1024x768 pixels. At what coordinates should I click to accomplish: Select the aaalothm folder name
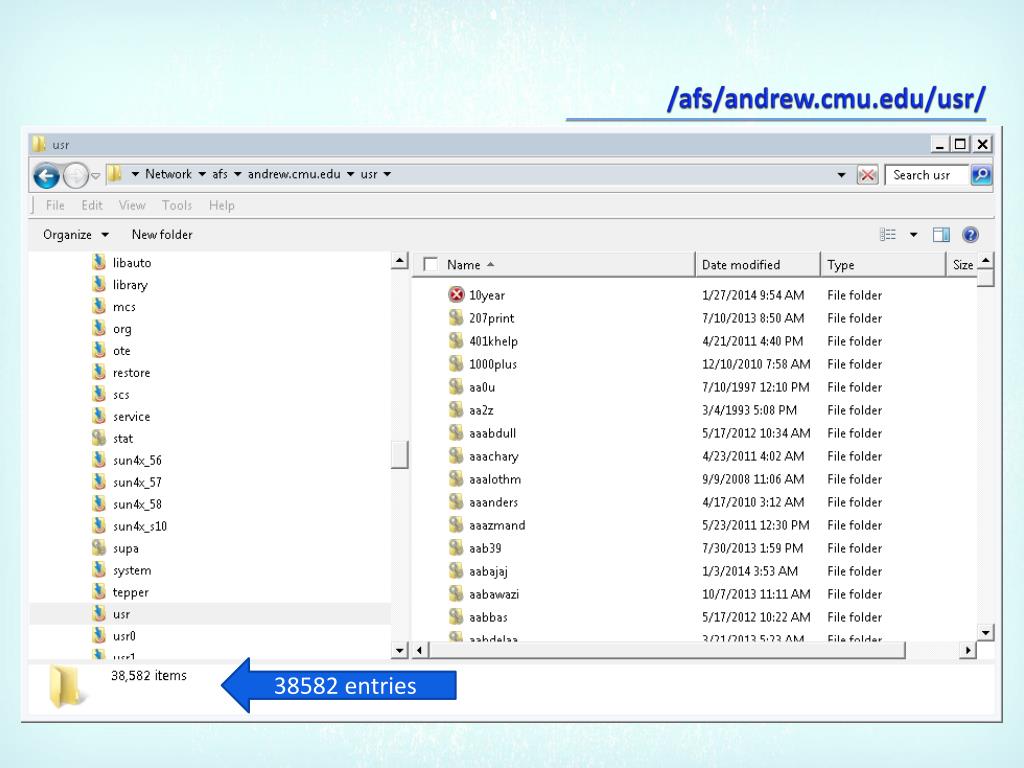pos(495,479)
